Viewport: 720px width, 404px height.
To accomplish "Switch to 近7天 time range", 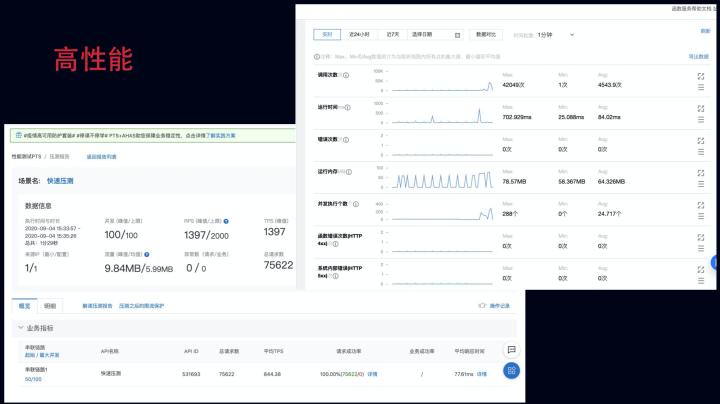I will [x=393, y=34].
